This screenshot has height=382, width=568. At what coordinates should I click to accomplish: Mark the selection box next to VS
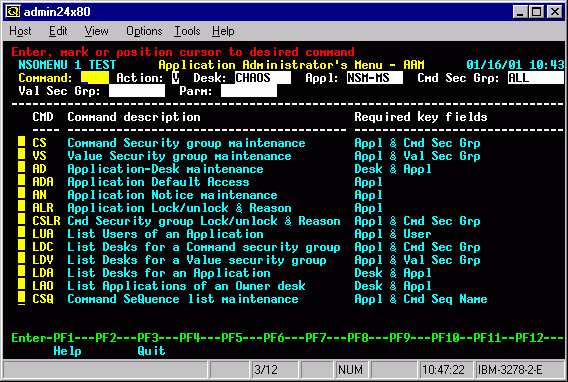point(21,155)
